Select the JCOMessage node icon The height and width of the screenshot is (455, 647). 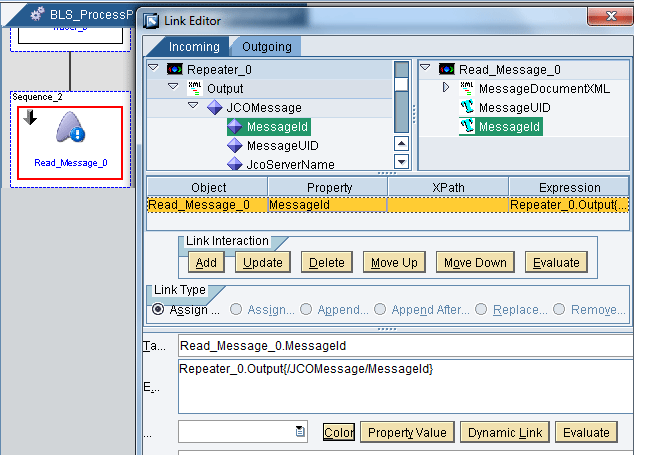(215, 107)
